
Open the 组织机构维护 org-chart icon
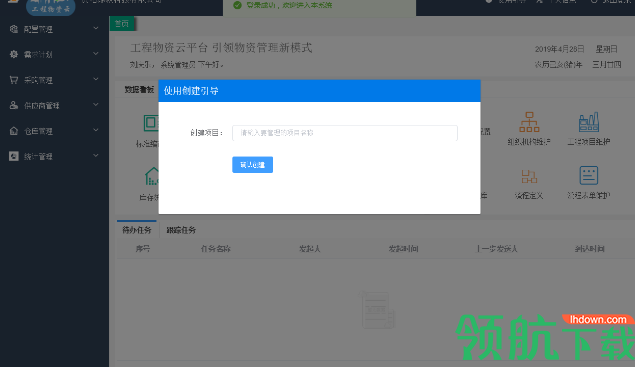point(529,122)
